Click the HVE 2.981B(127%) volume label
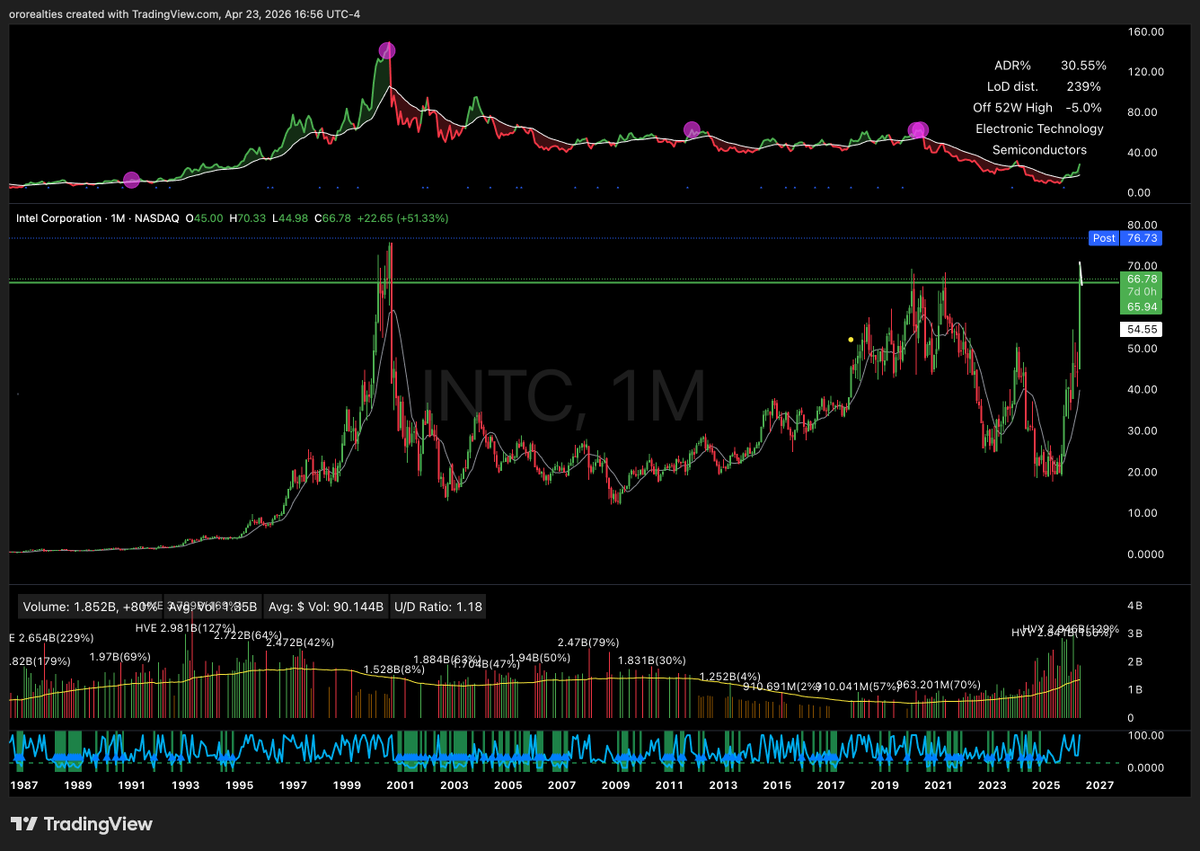This screenshot has height=851, width=1200. 188,628
